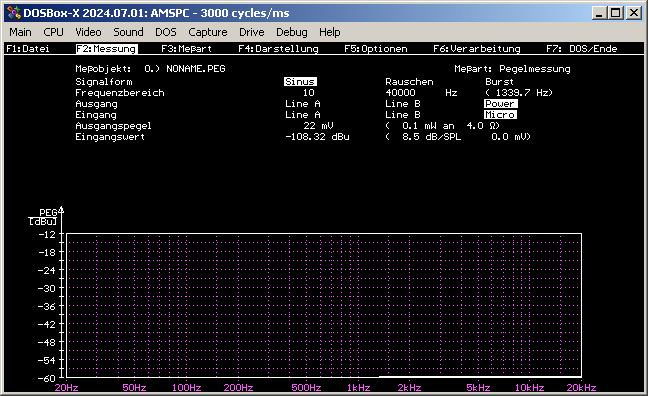Choose Rauschen as signal form
The height and width of the screenshot is (396, 648).
pos(409,81)
